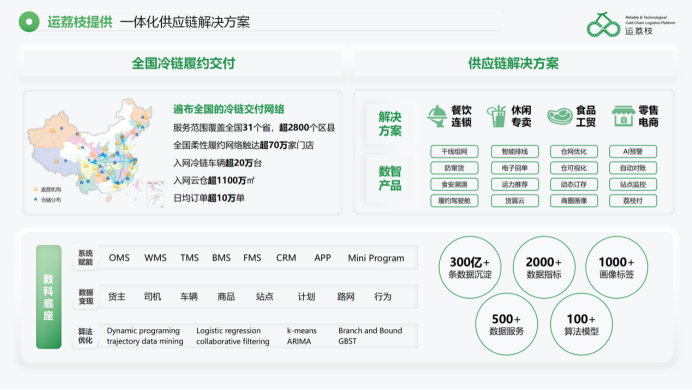
Task: Click the 荔枝付 product button
Action: (633, 200)
